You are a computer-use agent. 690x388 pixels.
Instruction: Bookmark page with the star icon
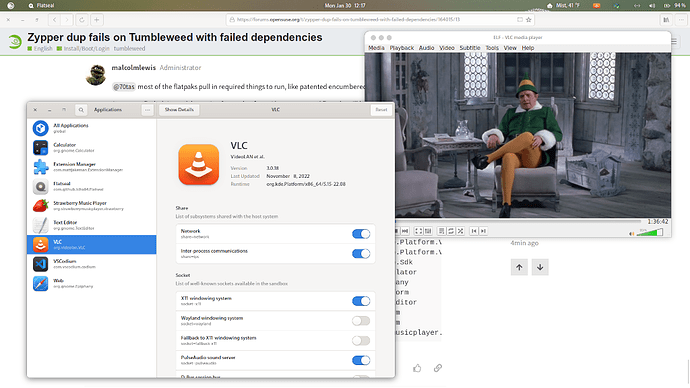click(x=529, y=20)
